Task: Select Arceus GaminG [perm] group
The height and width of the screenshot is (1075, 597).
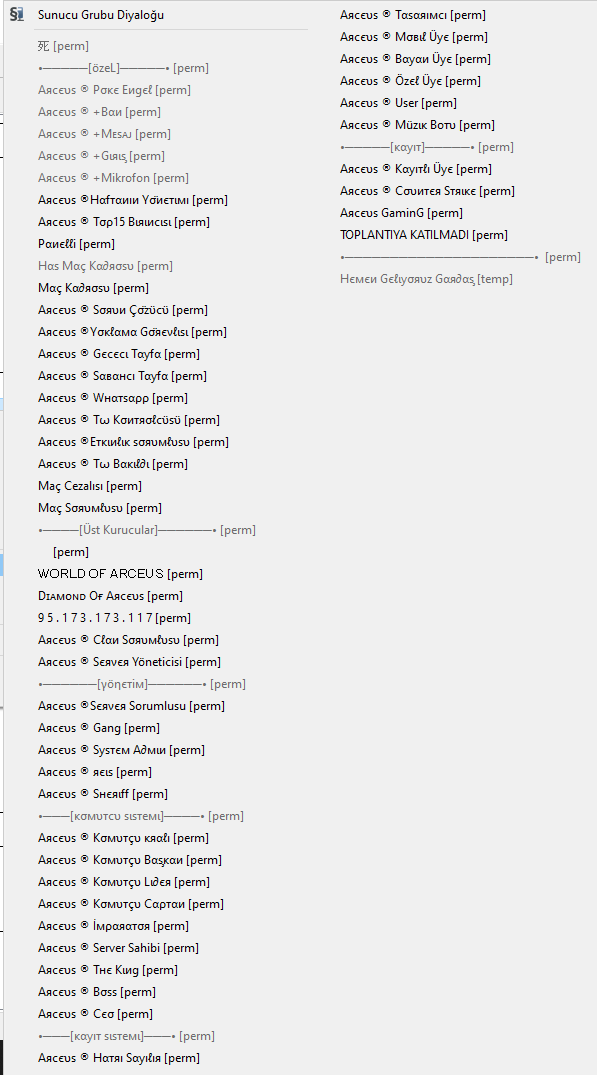Action: pyautogui.click(x=401, y=213)
